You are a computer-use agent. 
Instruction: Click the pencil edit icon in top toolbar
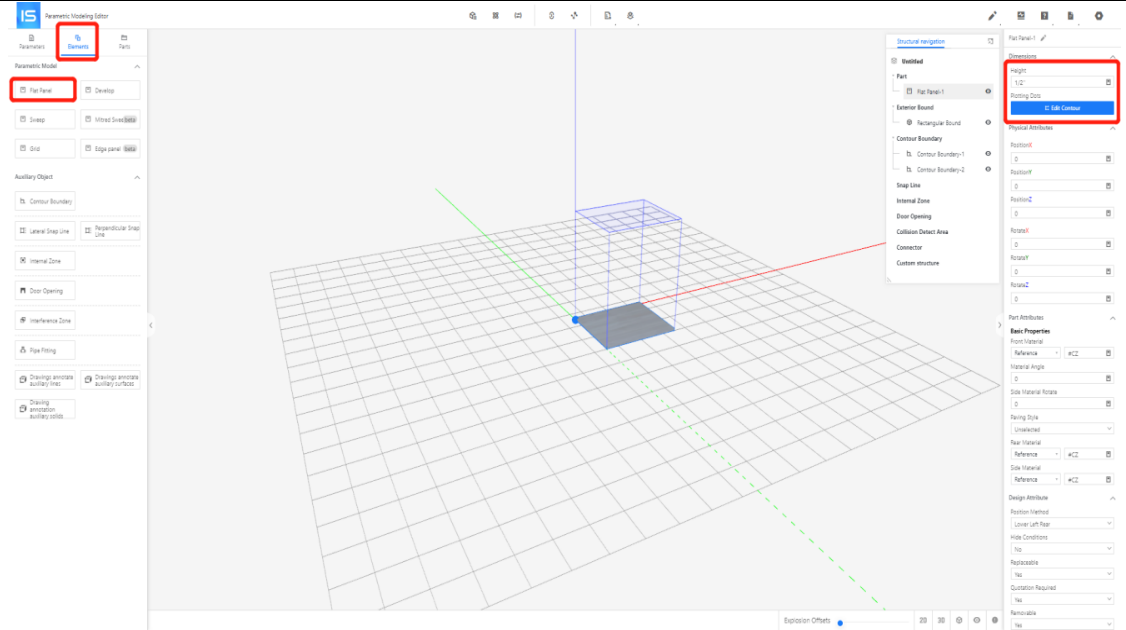pyautogui.click(x=992, y=16)
